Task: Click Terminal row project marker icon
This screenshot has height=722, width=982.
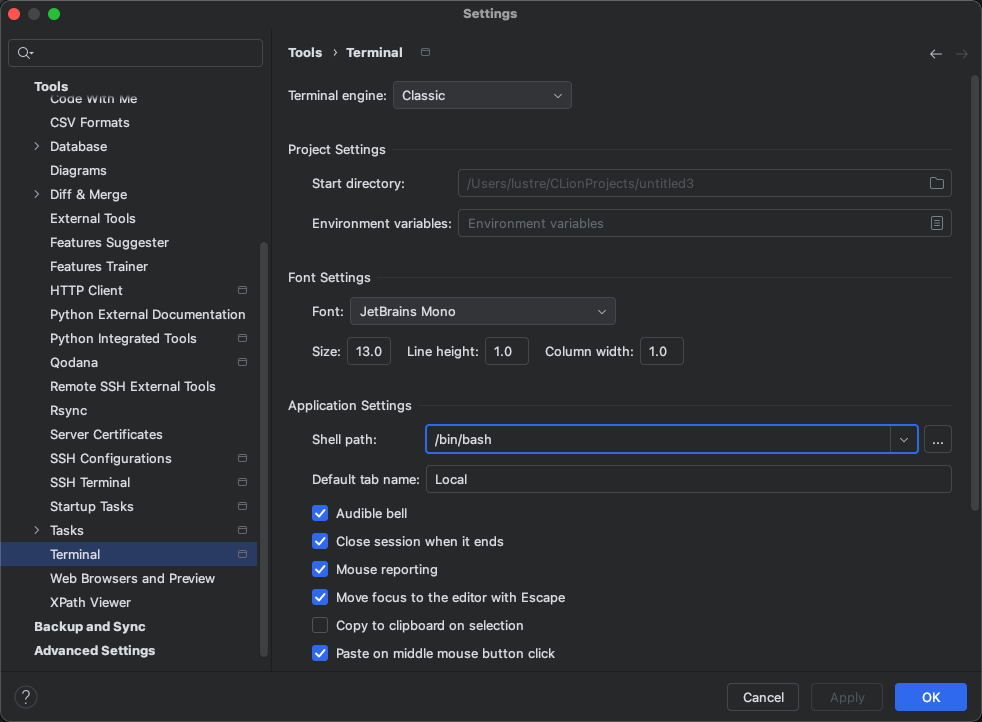Action: [242, 554]
